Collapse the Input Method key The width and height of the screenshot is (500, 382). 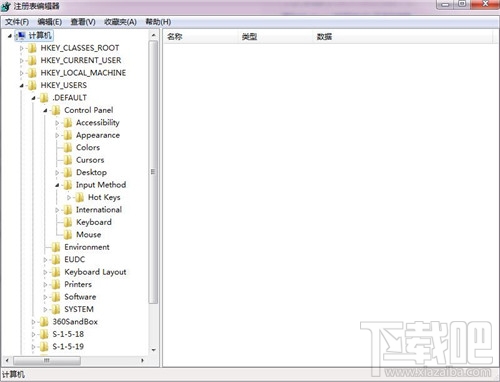click(57, 185)
